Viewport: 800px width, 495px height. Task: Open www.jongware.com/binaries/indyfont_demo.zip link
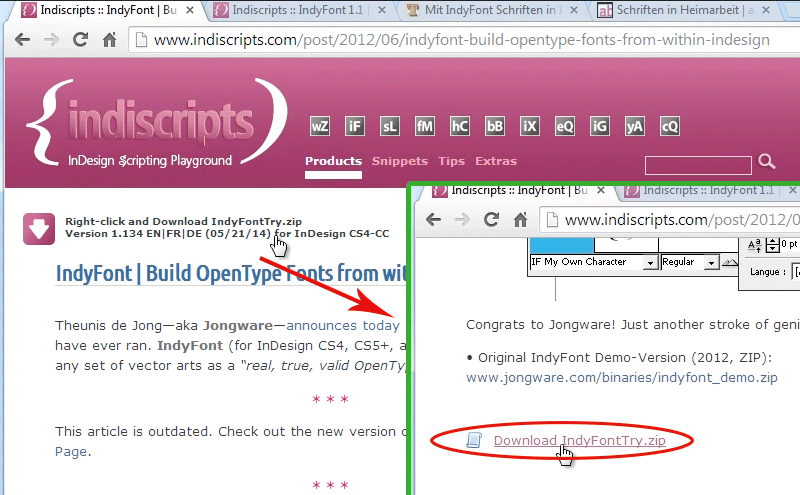622,378
